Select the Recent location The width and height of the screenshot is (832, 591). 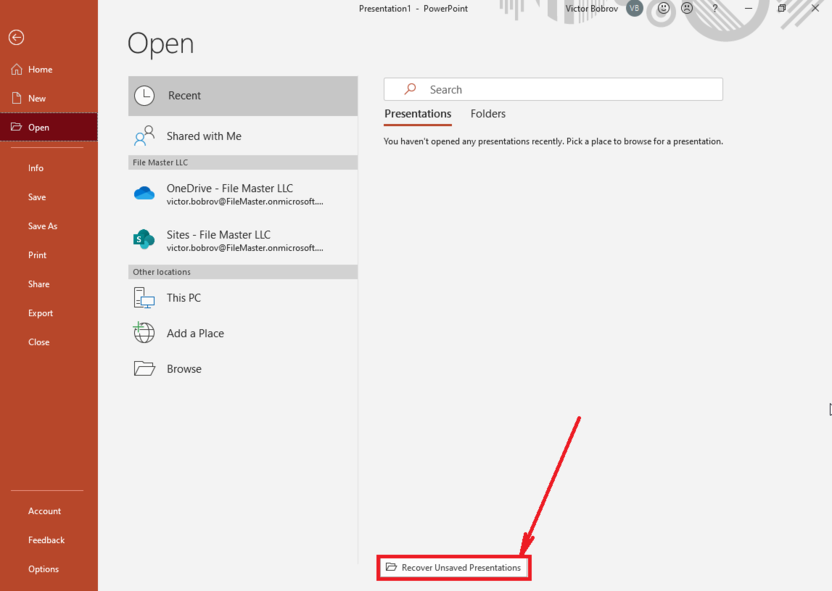tap(243, 96)
